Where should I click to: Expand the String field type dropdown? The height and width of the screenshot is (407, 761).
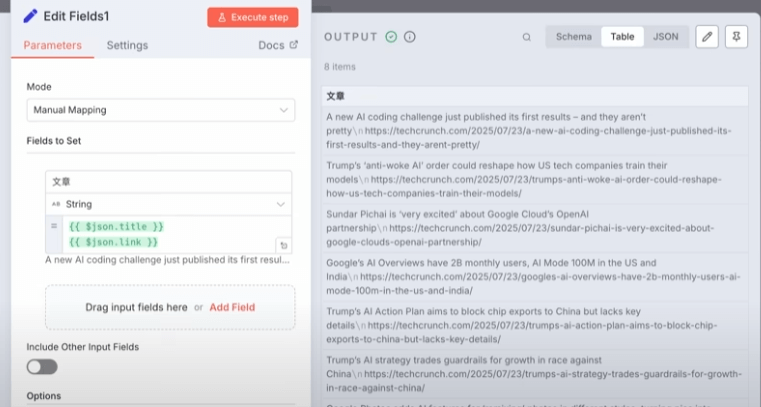(x=168, y=204)
